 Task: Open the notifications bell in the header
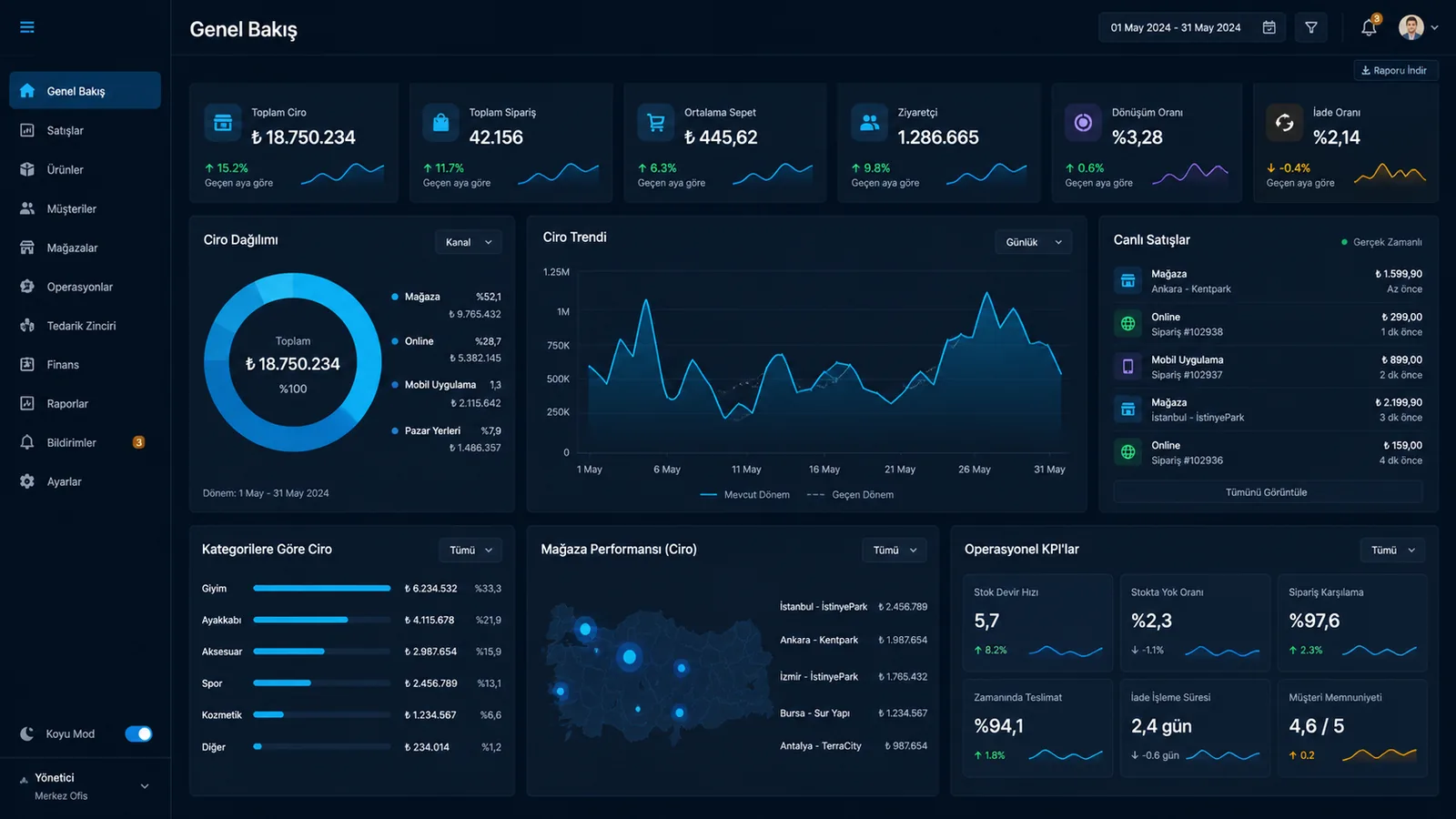point(1369,27)
